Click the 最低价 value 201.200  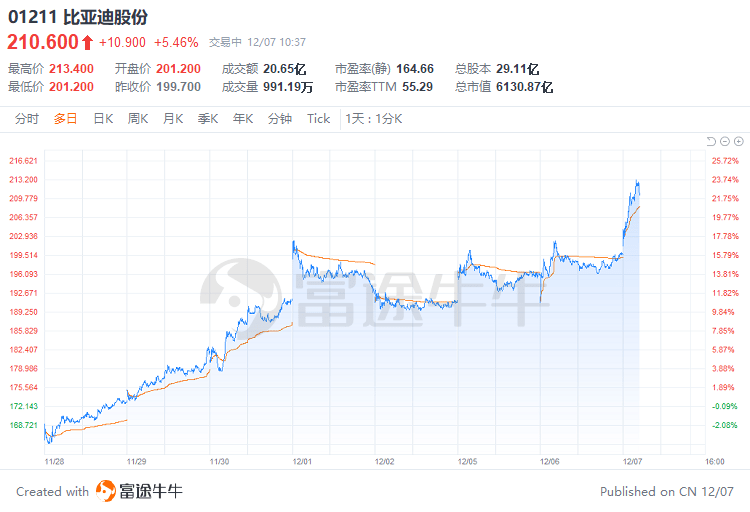(x=71, y=87)
